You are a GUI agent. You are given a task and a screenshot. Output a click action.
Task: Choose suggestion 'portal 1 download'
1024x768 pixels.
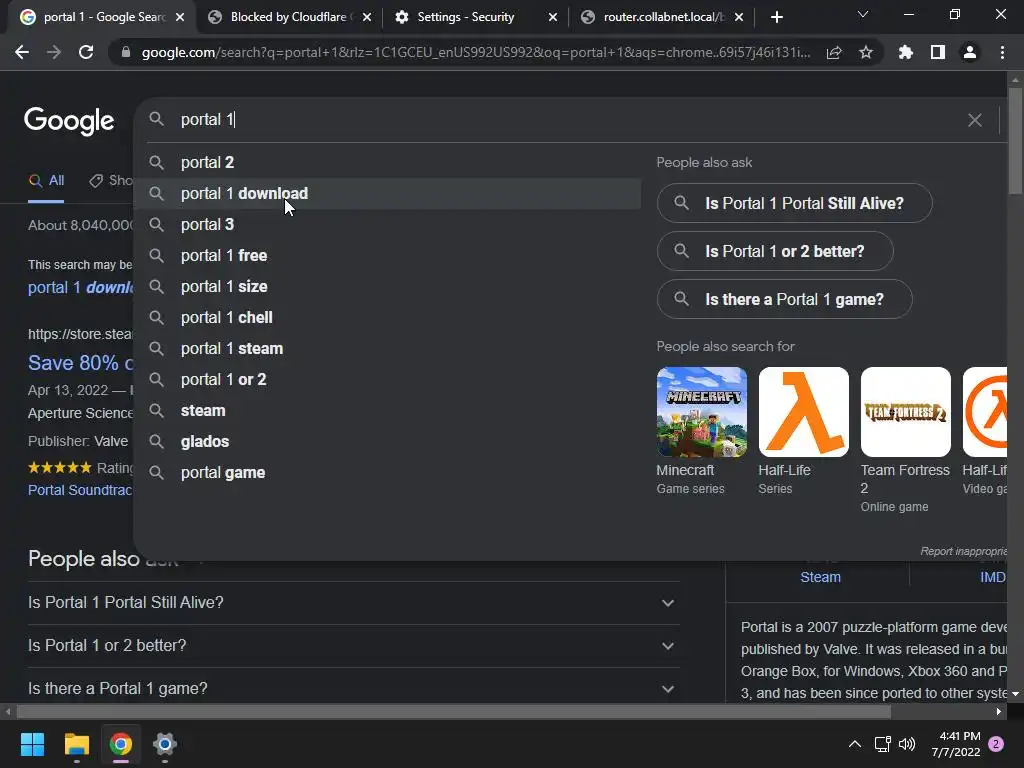coord(387,193)
